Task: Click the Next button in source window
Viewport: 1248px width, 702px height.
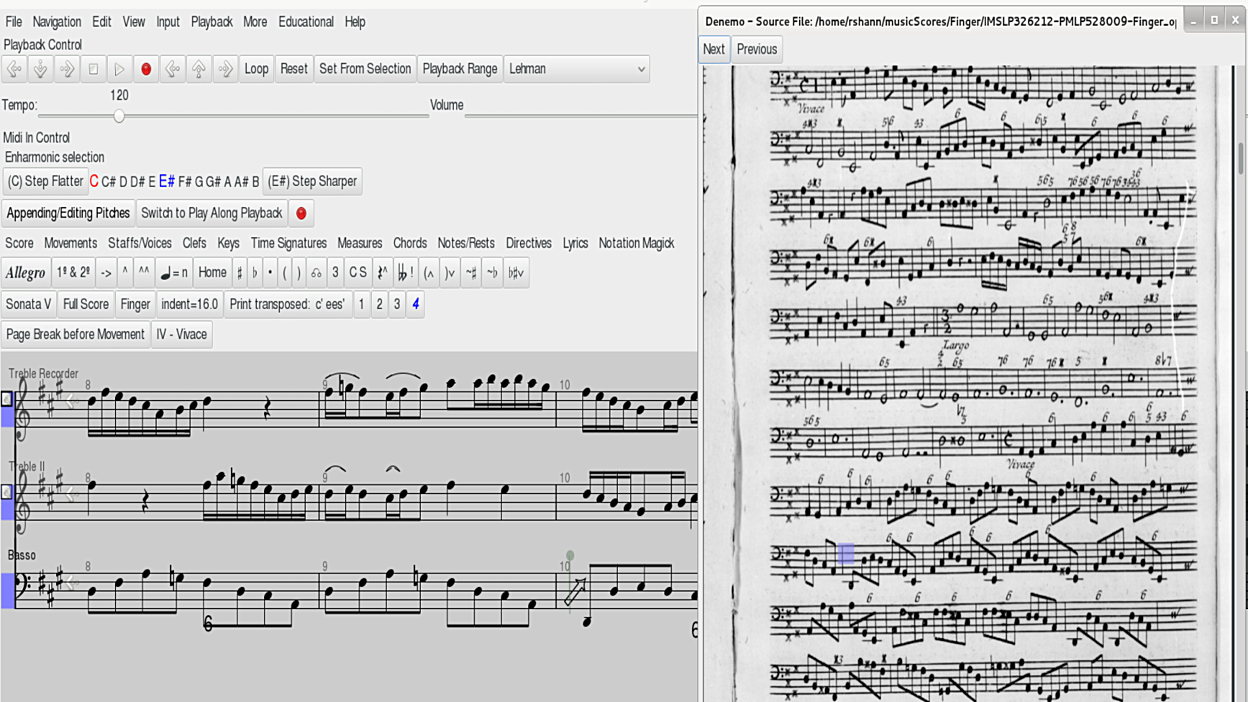Action: [713, 49]
